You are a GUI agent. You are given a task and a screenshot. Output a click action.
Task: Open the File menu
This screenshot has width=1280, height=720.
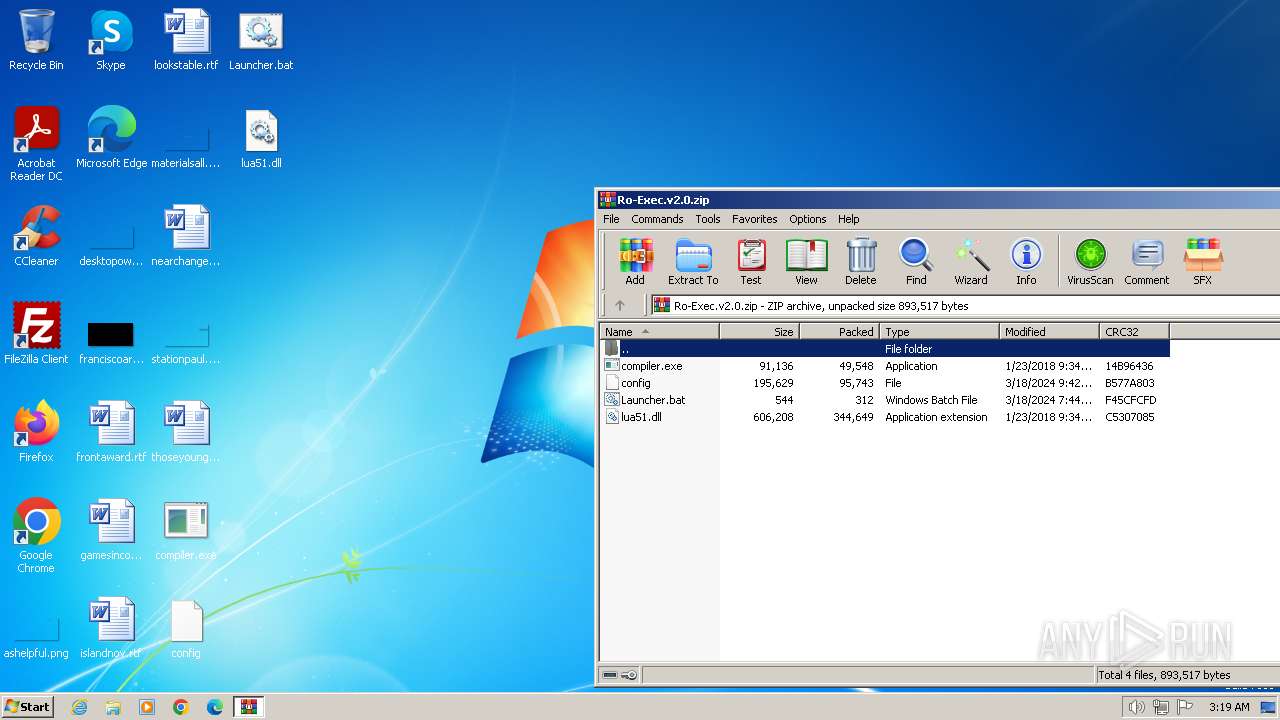[611, 219]
